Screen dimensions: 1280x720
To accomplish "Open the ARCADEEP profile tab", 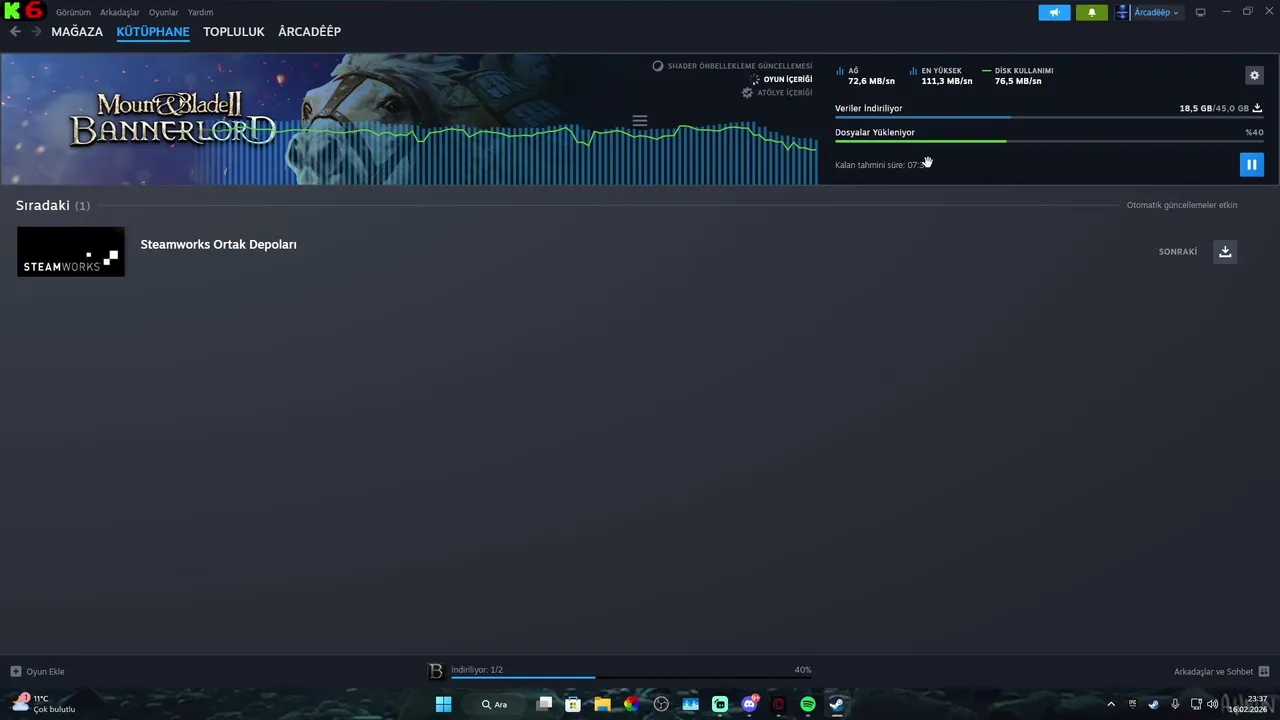I will pyautogui.click(x=309, y=32).
